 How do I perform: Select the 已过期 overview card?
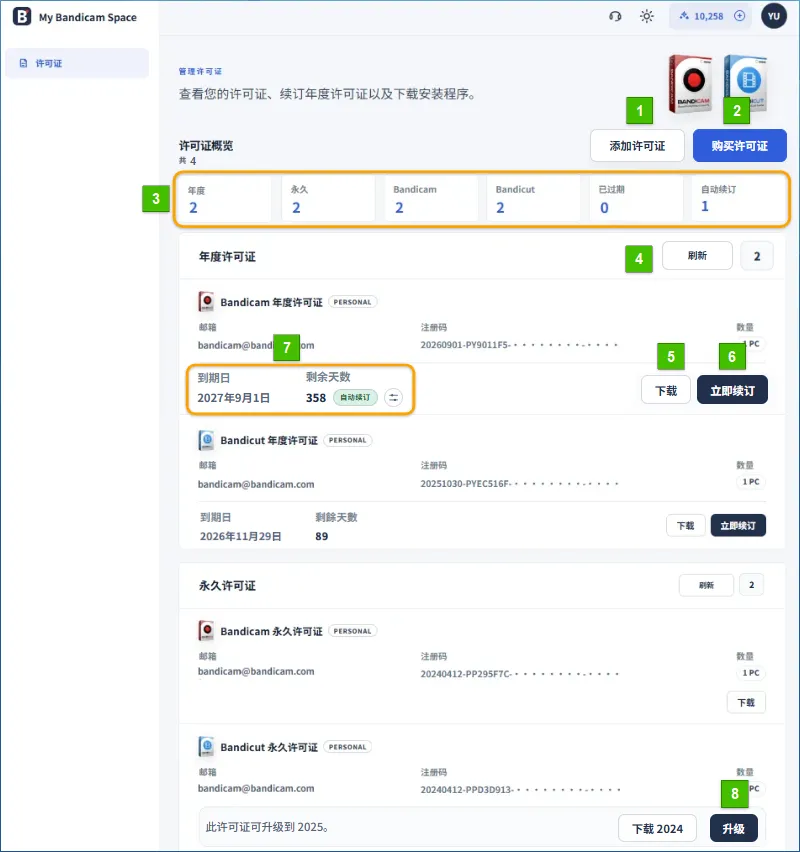pos(636,199)
